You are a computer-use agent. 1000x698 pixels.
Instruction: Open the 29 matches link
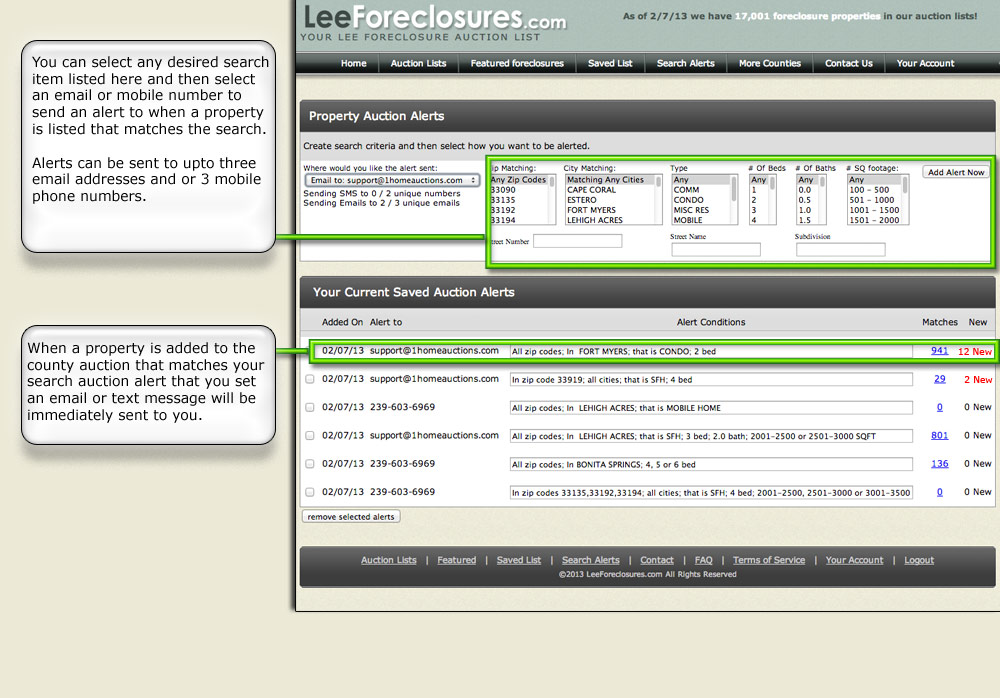pyautogui.click(x=939, y=379)
